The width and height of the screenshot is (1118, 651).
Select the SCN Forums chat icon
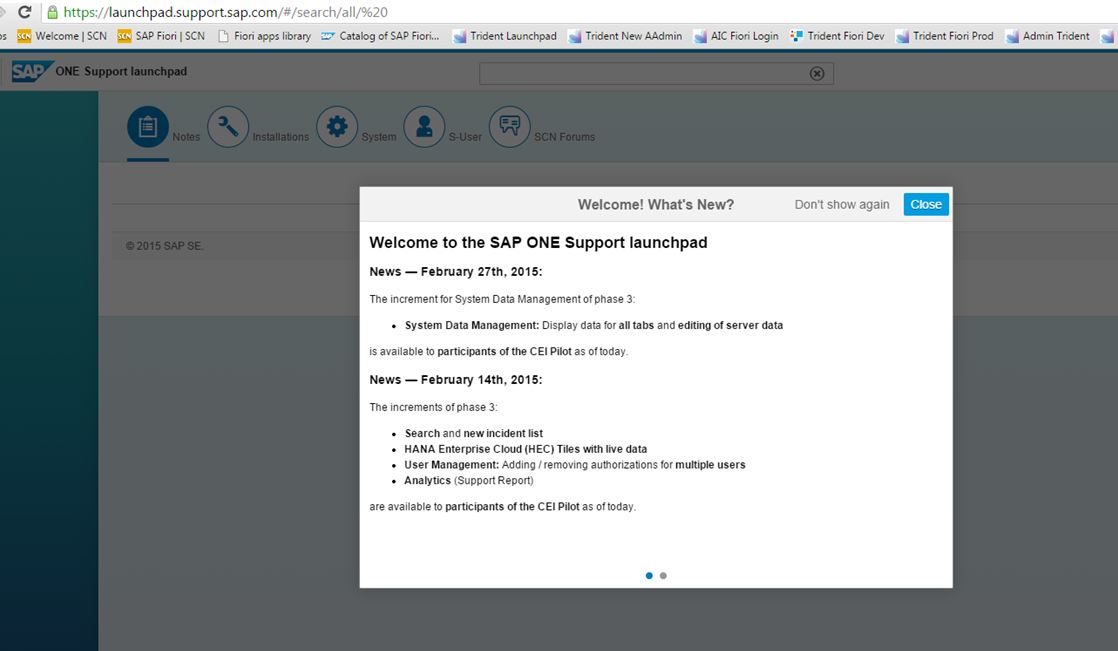(510, 127)
